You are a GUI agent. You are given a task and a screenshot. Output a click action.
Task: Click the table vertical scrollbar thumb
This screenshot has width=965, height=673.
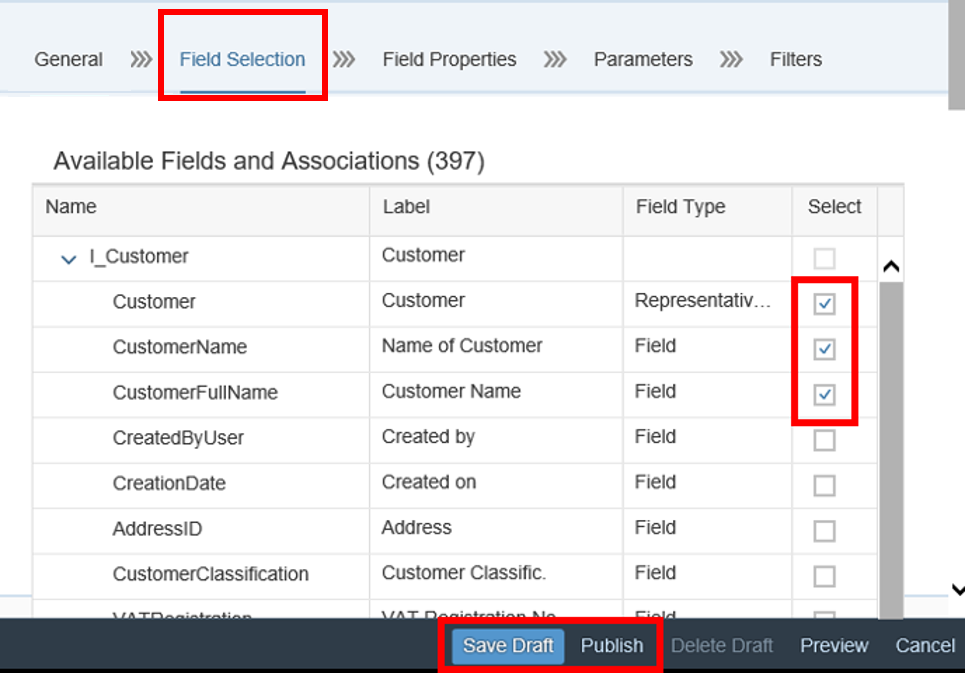(x=891, y=449)
